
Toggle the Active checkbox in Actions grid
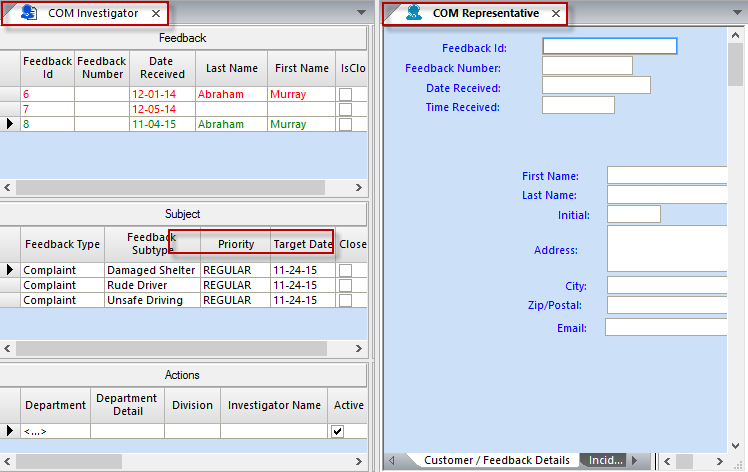tap(338, 431)
